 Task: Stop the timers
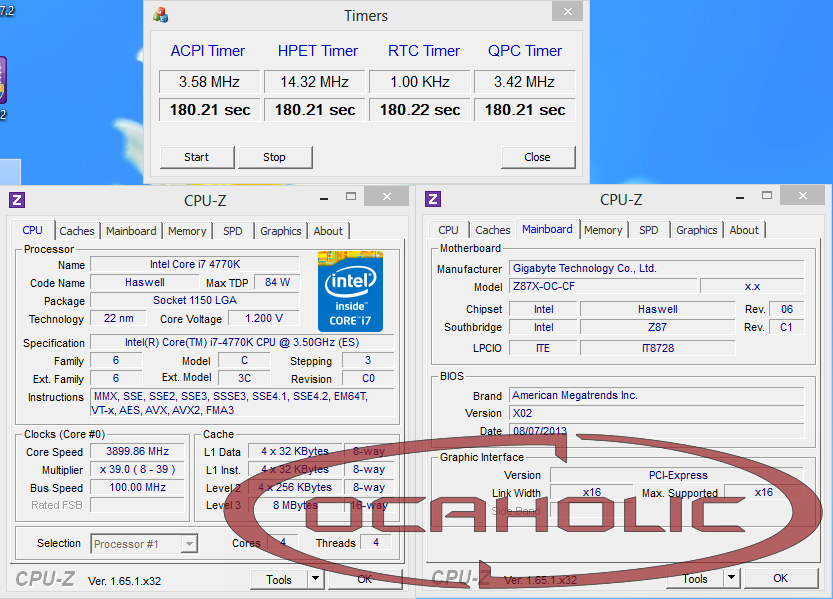click(x=275, y=157)
